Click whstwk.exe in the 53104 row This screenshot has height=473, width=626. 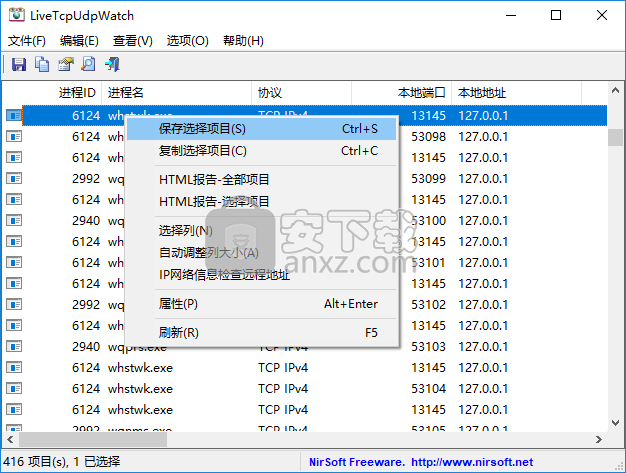tap(140, 388)
